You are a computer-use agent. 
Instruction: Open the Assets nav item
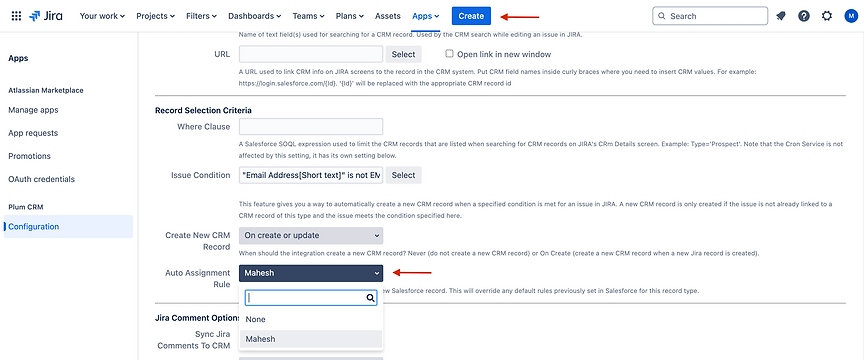387,16
